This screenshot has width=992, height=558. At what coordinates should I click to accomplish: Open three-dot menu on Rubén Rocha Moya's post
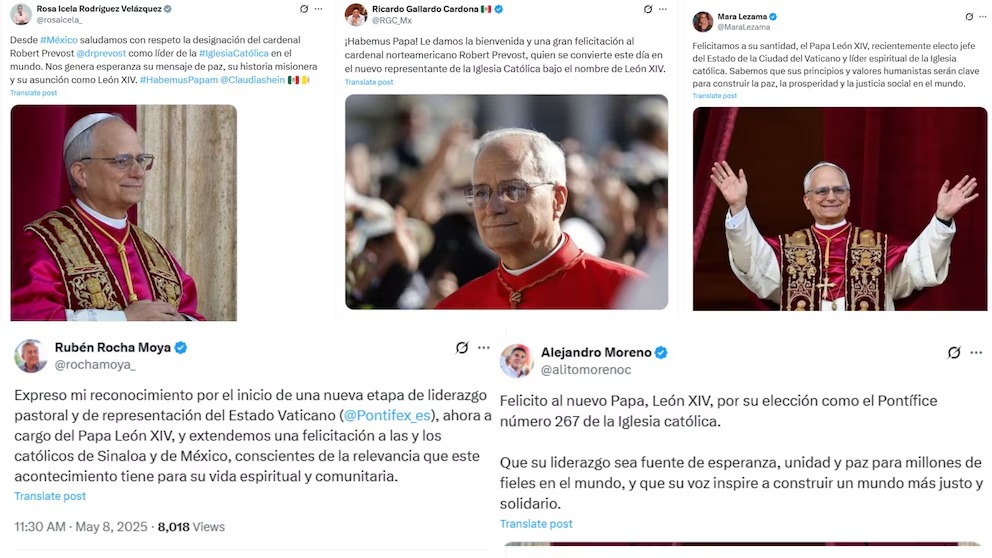click(484, 347)
